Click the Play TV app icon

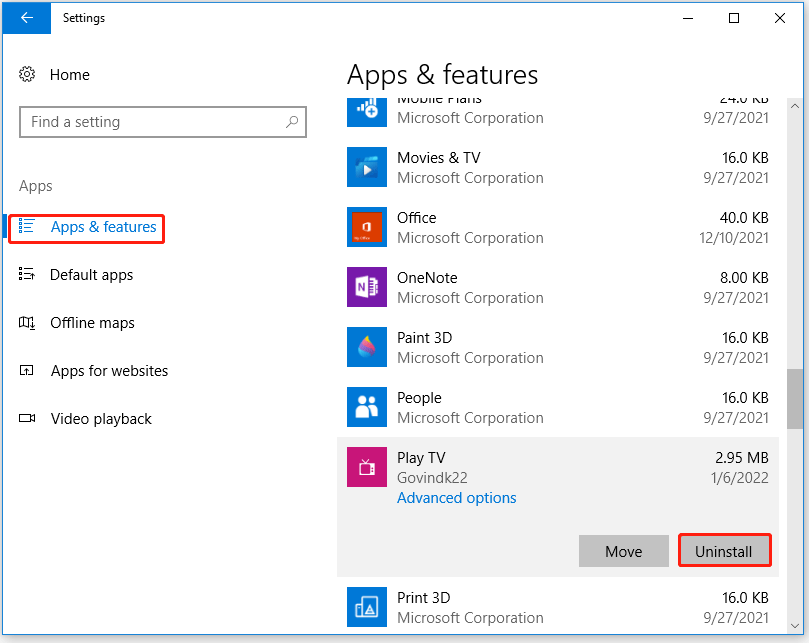pyautogui.click(x=366, y=467)
